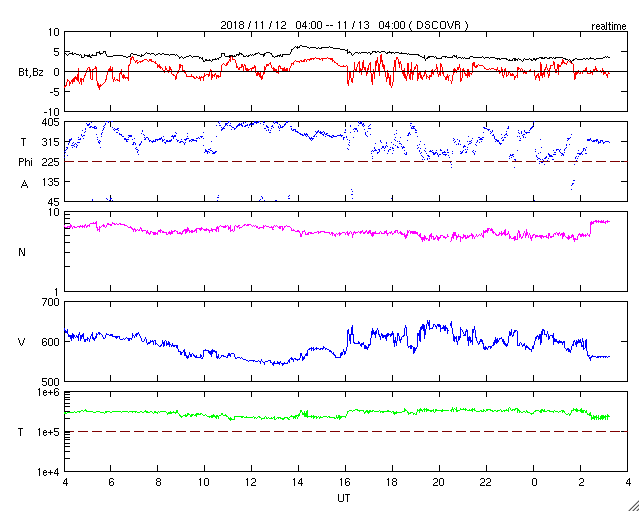Click the '2' hour tick on the time axis
This screenshot has height=512, width=640.
coord(581,483)
